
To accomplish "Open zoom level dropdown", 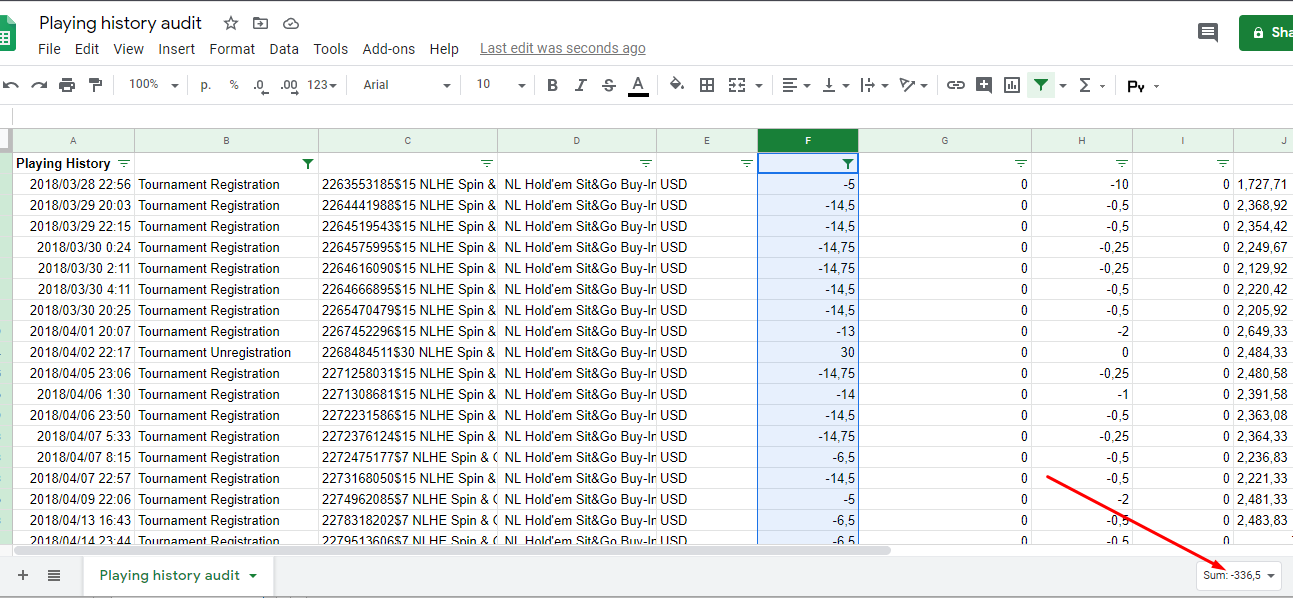I will point(153,85).
